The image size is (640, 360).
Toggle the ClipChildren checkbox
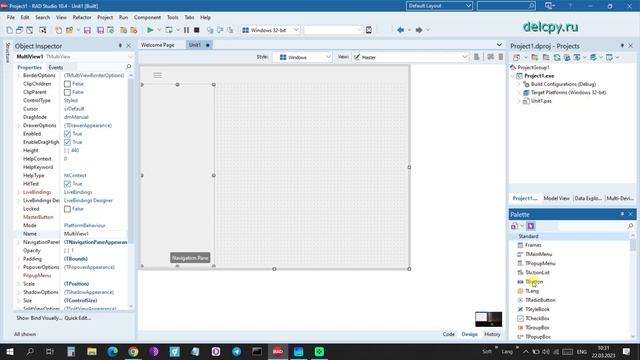(x=67, y=84)
